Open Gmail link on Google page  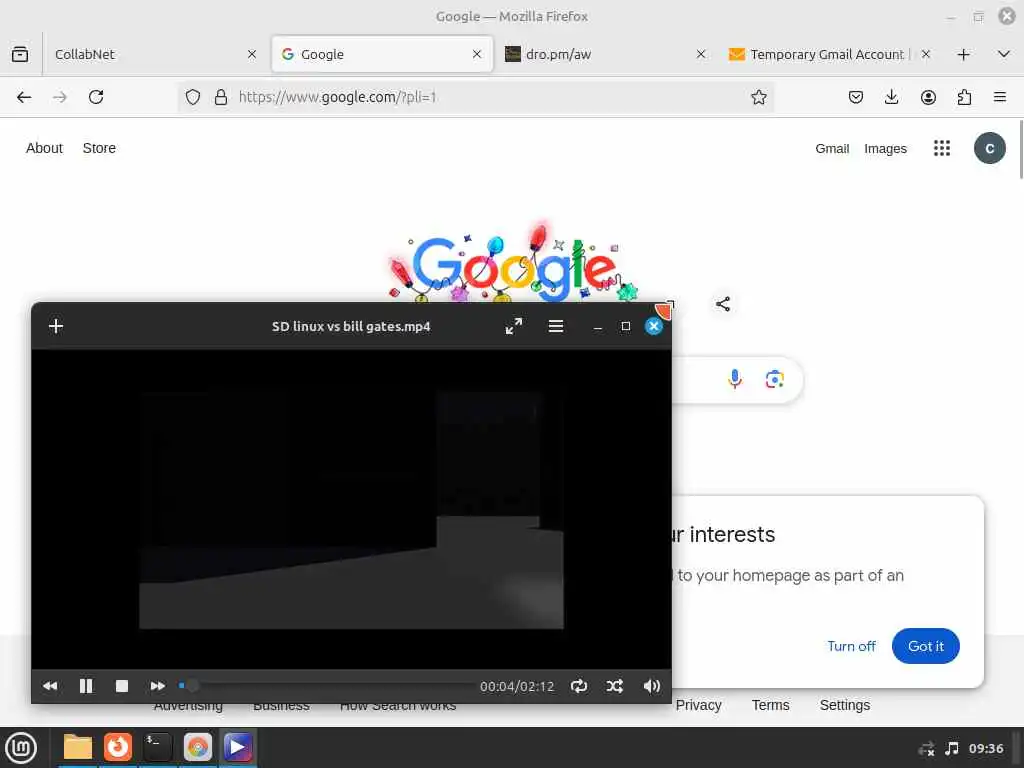[x=832, y=148]
